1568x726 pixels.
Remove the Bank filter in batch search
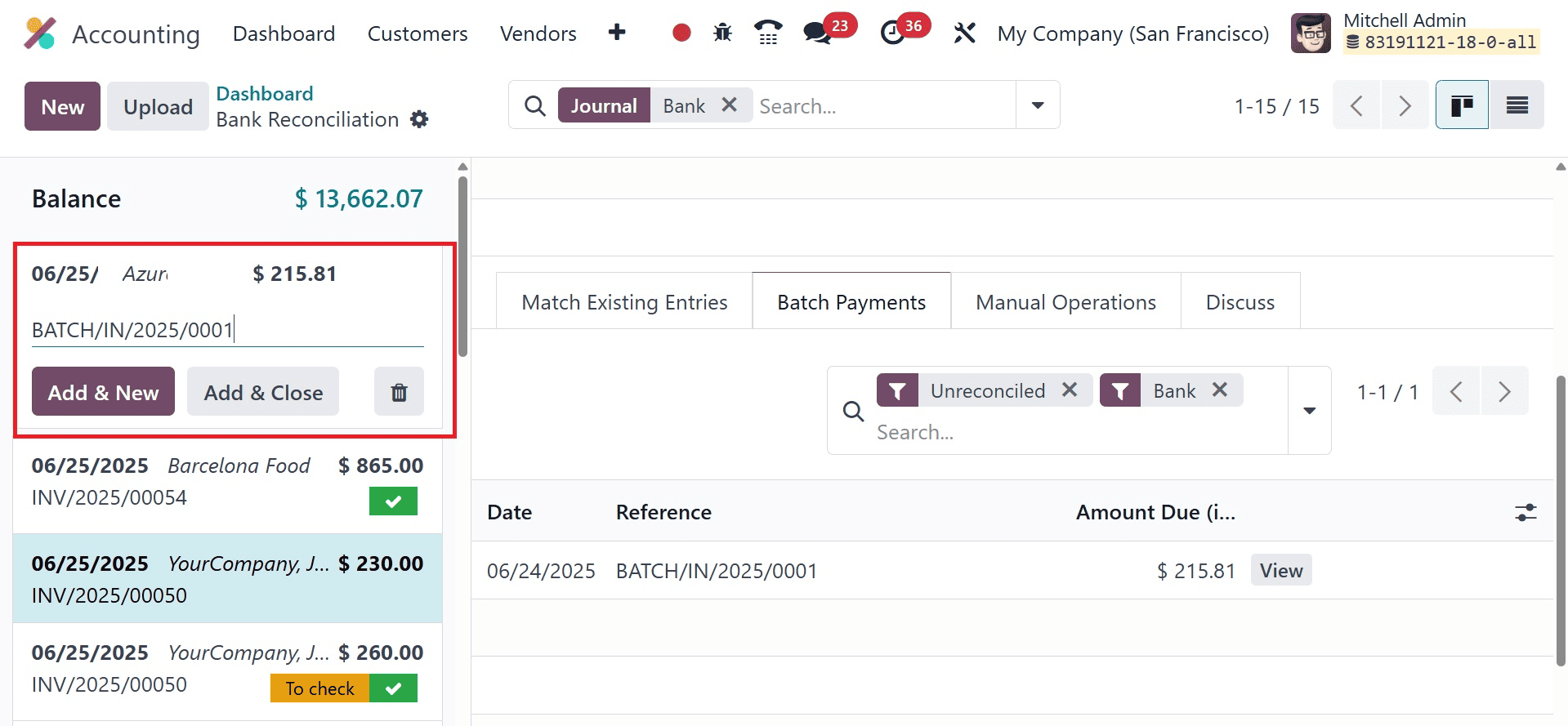tap(1220, 390)
